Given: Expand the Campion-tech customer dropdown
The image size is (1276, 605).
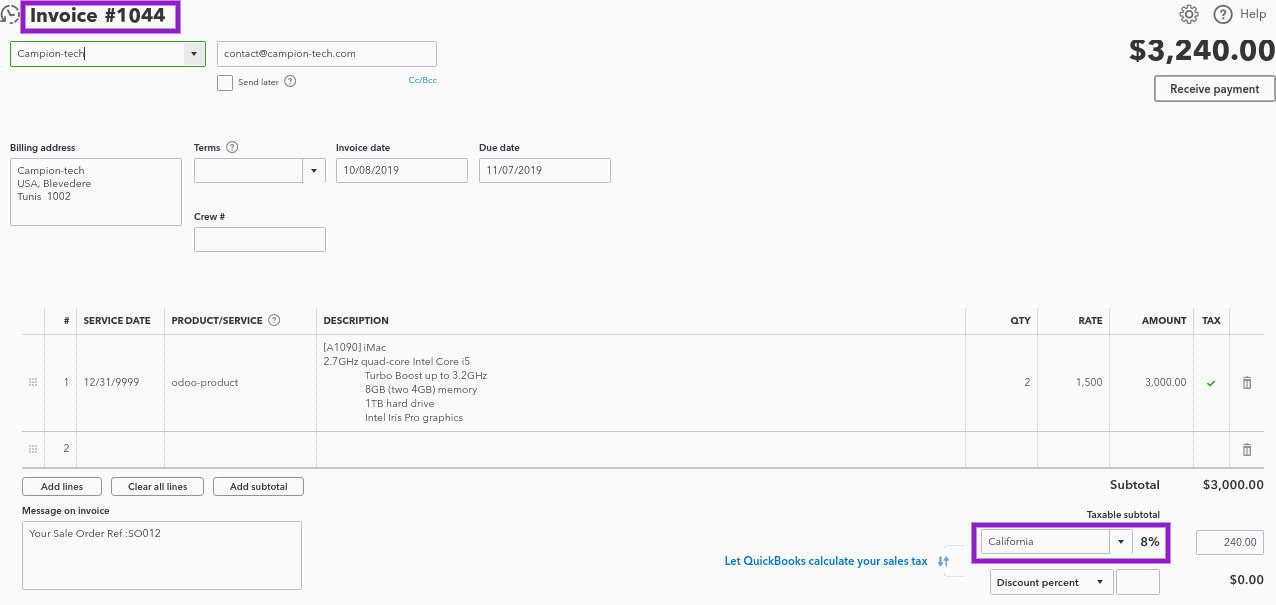Looking at the screenshot, I should point(194,54).
